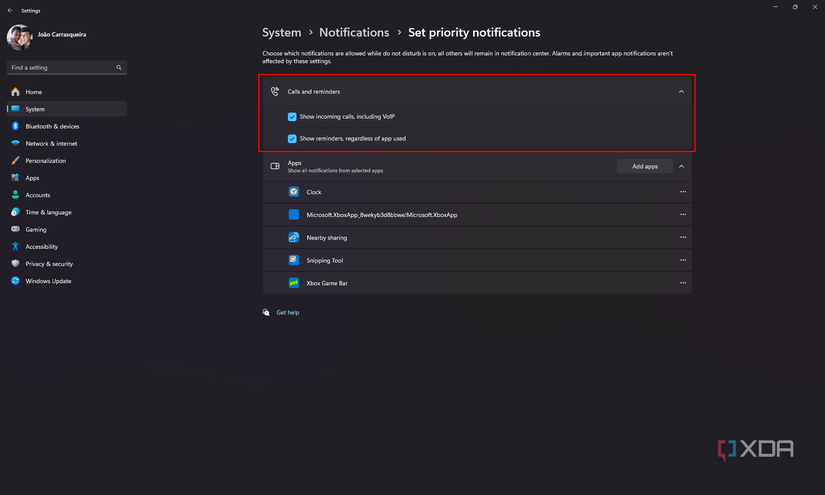Uncheck Show incoming calls, including VoIP

(292, 117)
